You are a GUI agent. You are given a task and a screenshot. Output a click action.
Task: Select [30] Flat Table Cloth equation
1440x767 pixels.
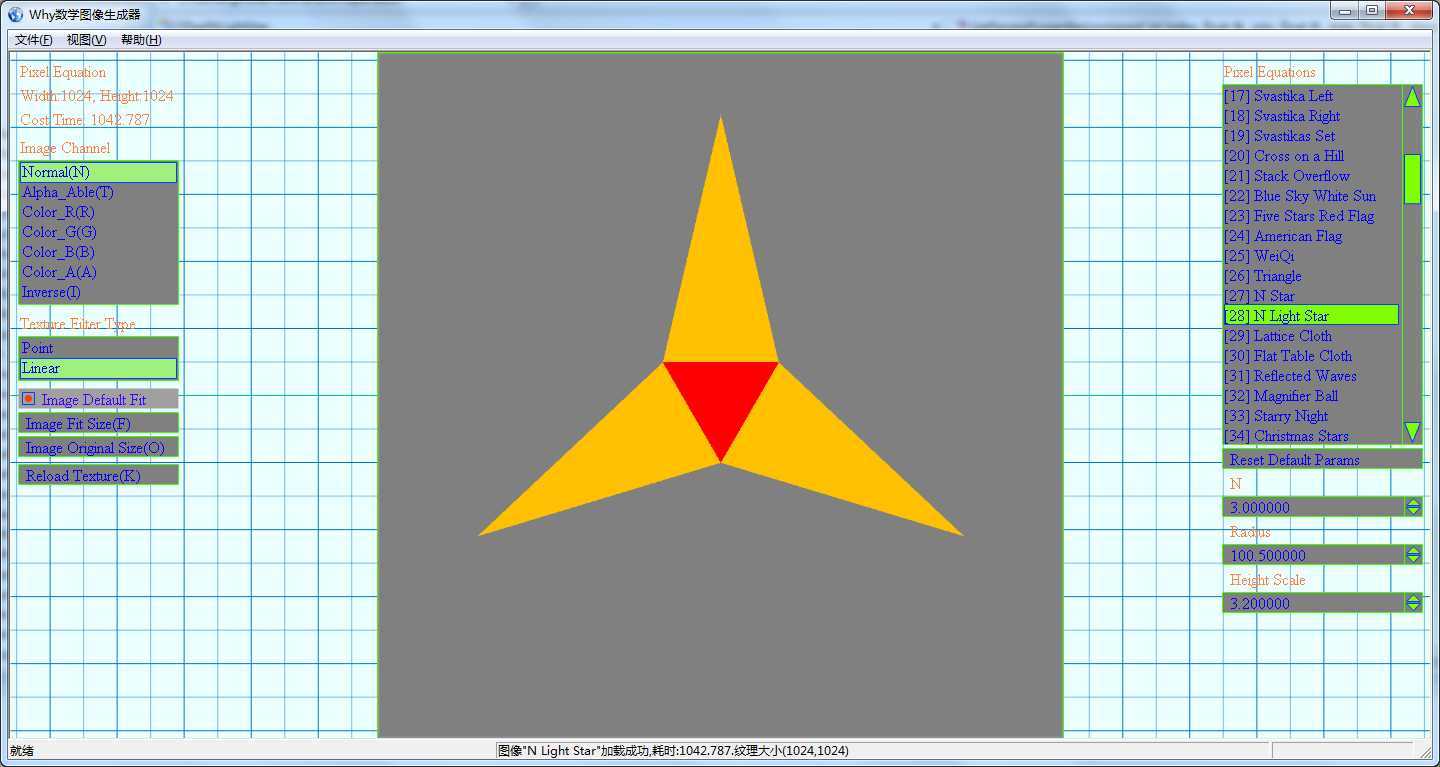[x=1311, y=356]
